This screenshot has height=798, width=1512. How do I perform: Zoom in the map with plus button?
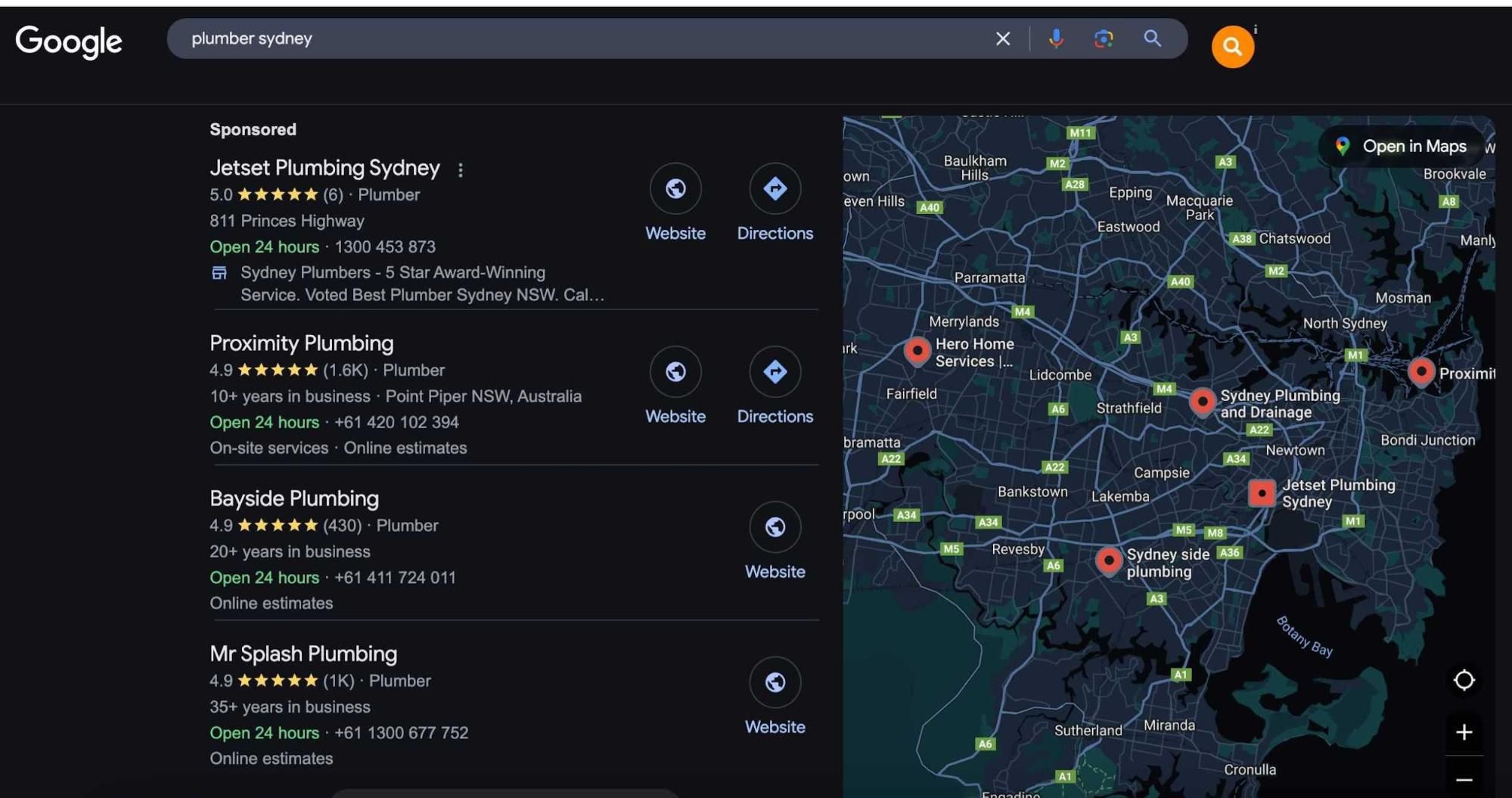[x=1464, y=732]
